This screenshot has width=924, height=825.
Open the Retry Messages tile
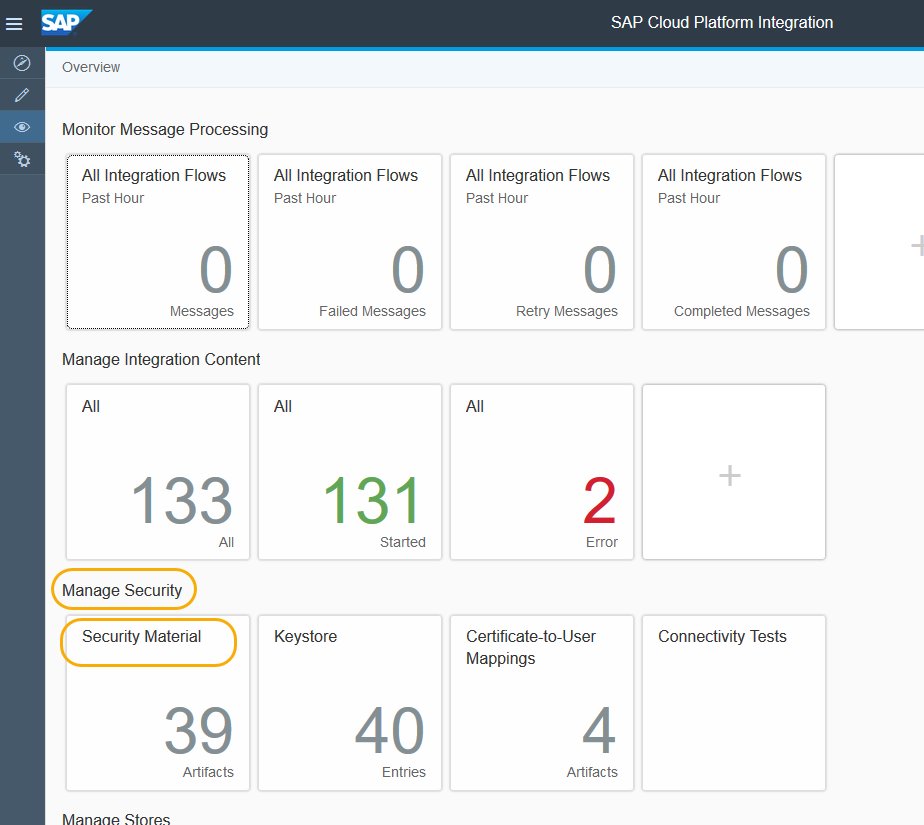(541, 242)
